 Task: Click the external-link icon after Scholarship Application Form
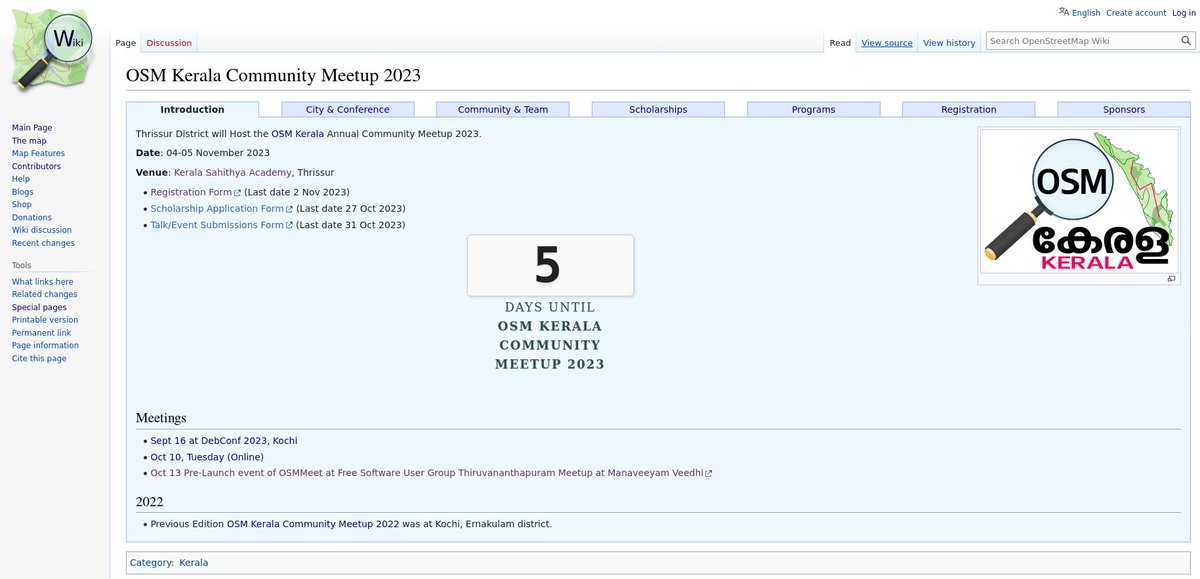[289, 209]
